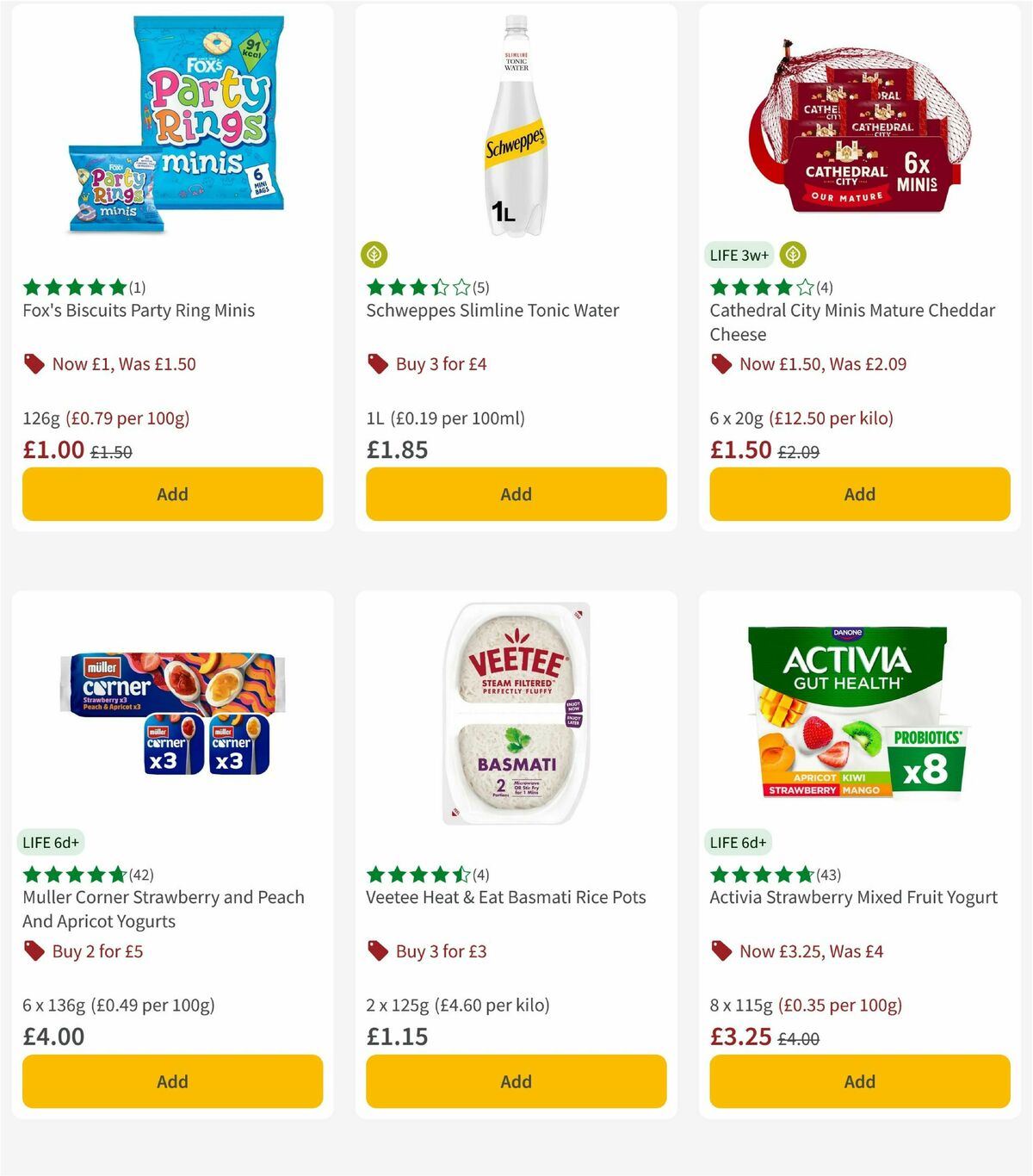Open the Veetee Heat & Eat Basmati Rice Pots link
The width and height of the screenshot is (1033, 1176).
[x=505, y=897]
